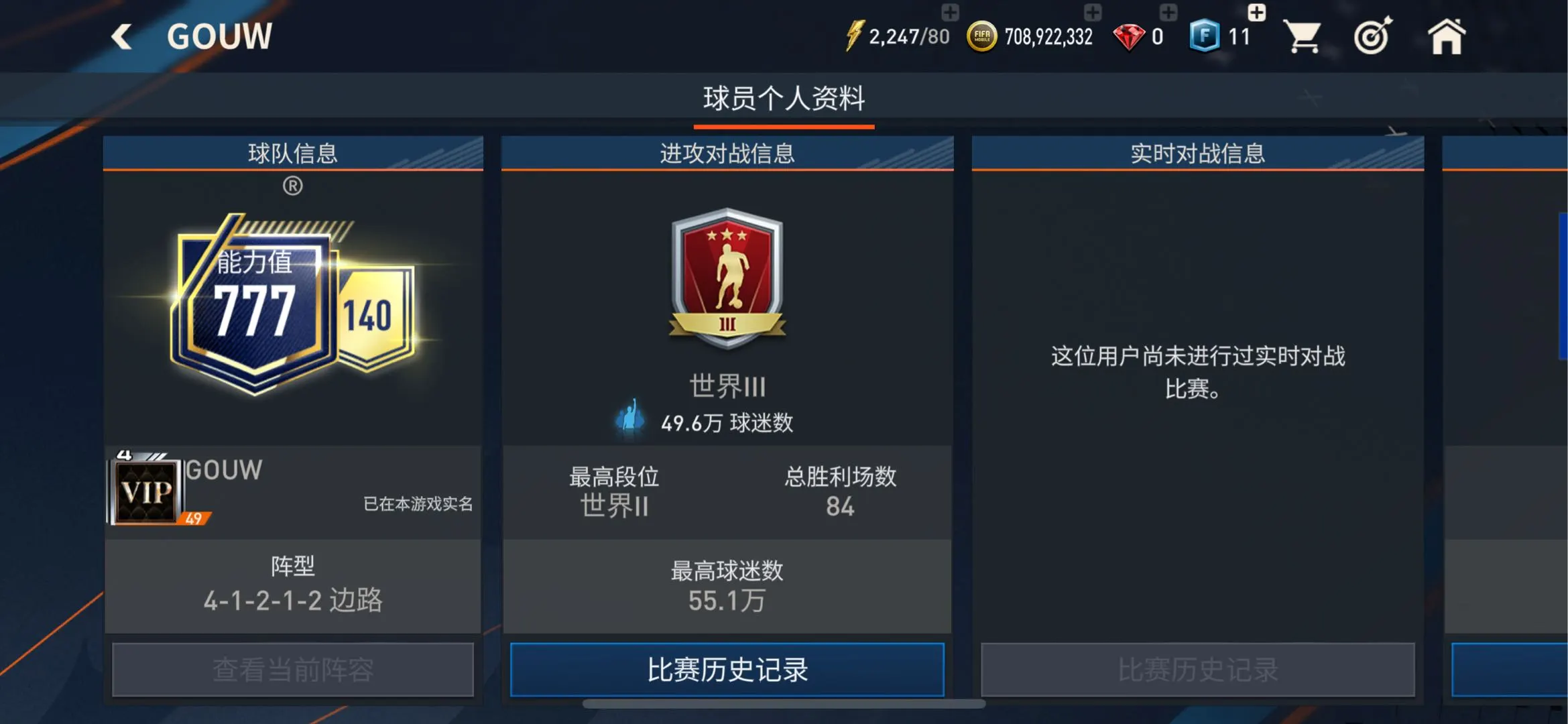Select the 球员个人资料 tab
The image size is (1568, 724).
tap(784, 99)
